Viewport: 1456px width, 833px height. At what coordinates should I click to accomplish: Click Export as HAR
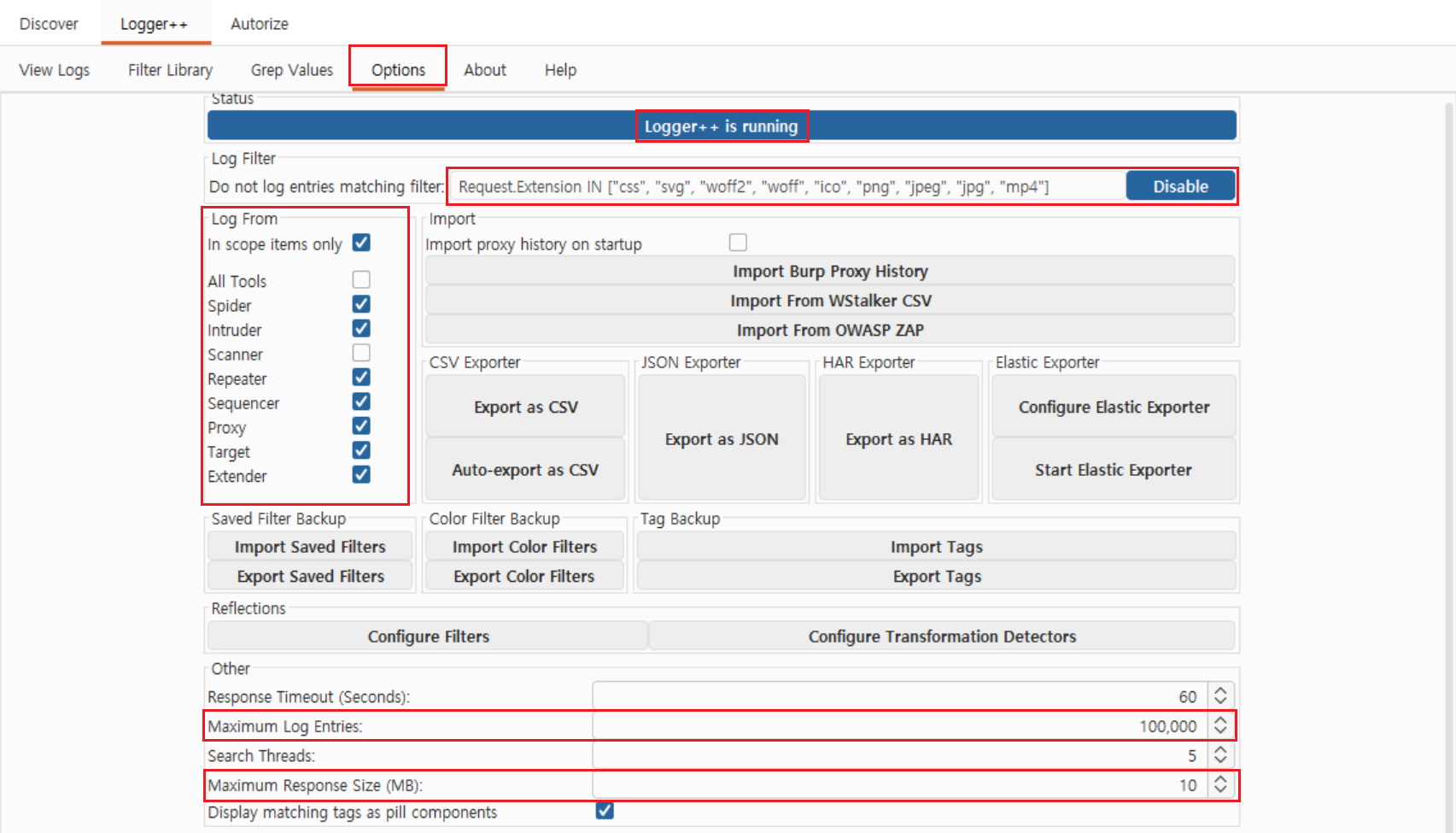pyautogui.click(x=898, y=438)
